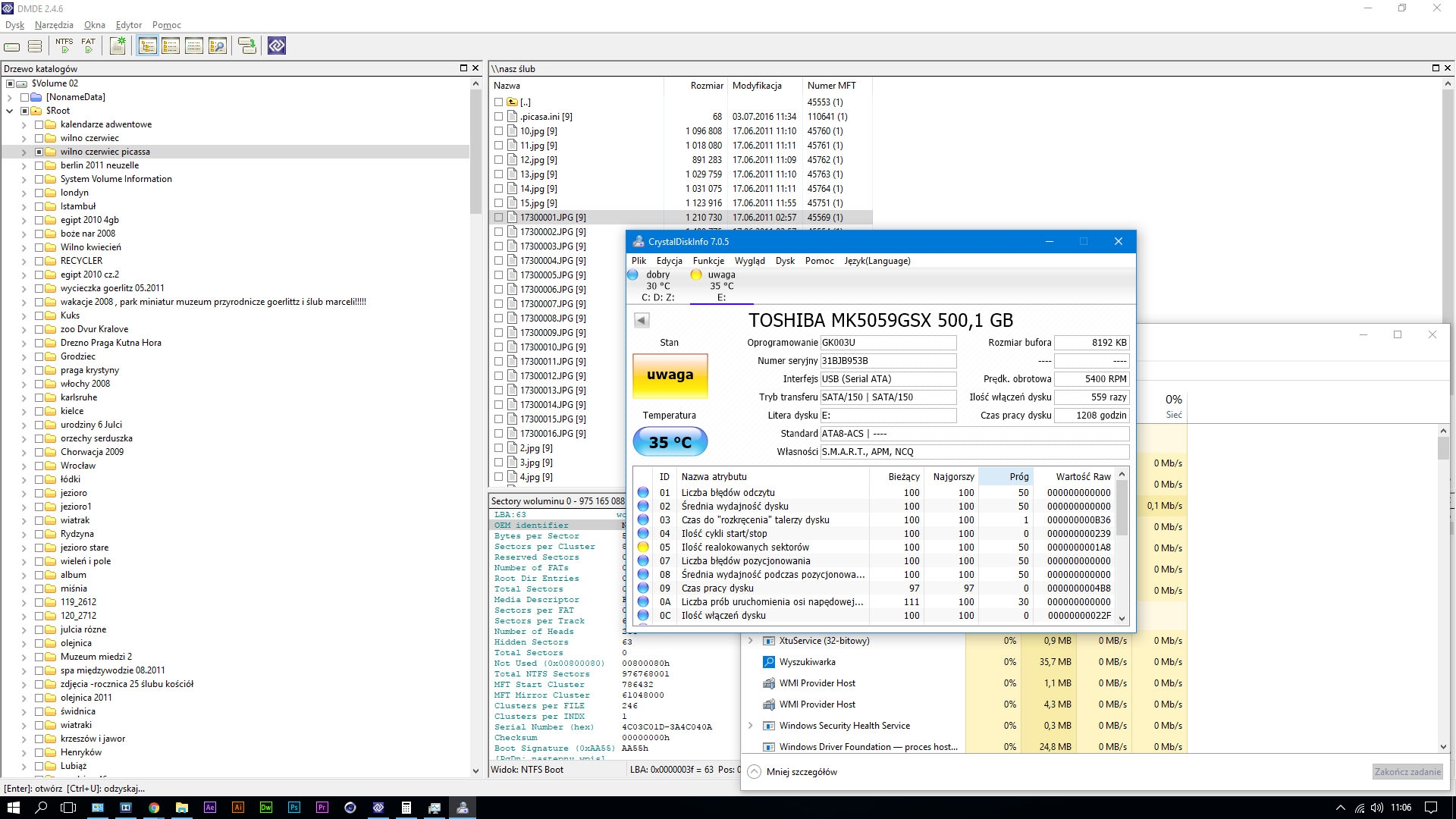Image resolution: width=1456 pixels, height=819 pixels.
Task: Click the Task Manager taskbar icon
Action: click(x=435, y=808)
